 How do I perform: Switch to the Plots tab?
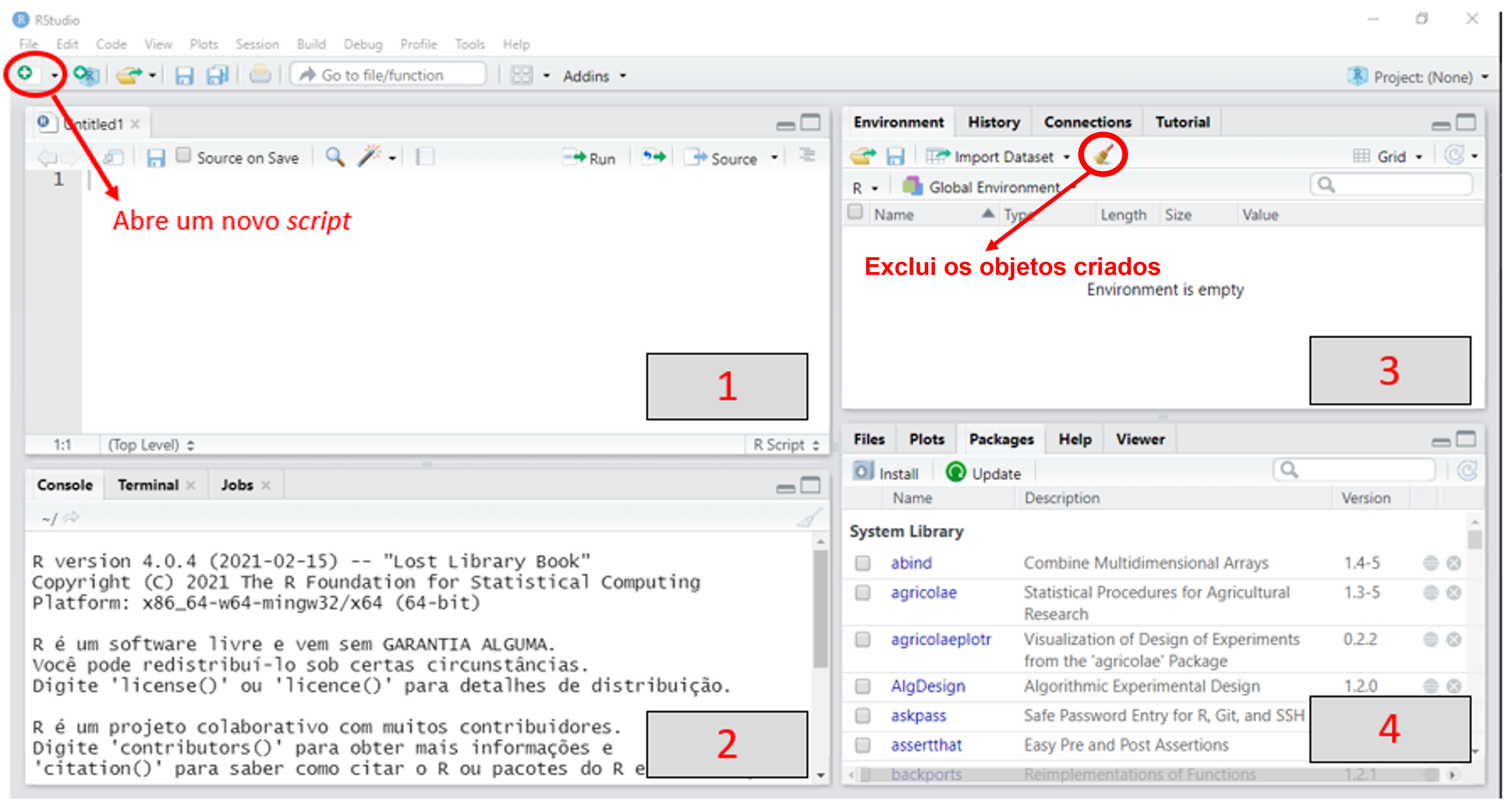[x=927, y=439]
